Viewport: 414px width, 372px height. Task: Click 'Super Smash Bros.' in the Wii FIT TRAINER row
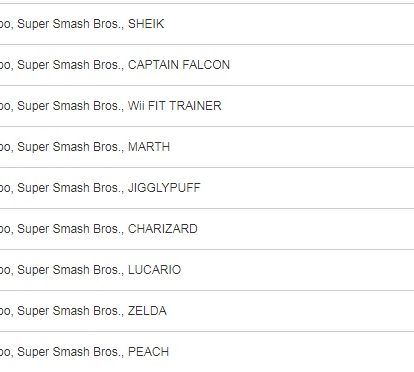(70, 106)
